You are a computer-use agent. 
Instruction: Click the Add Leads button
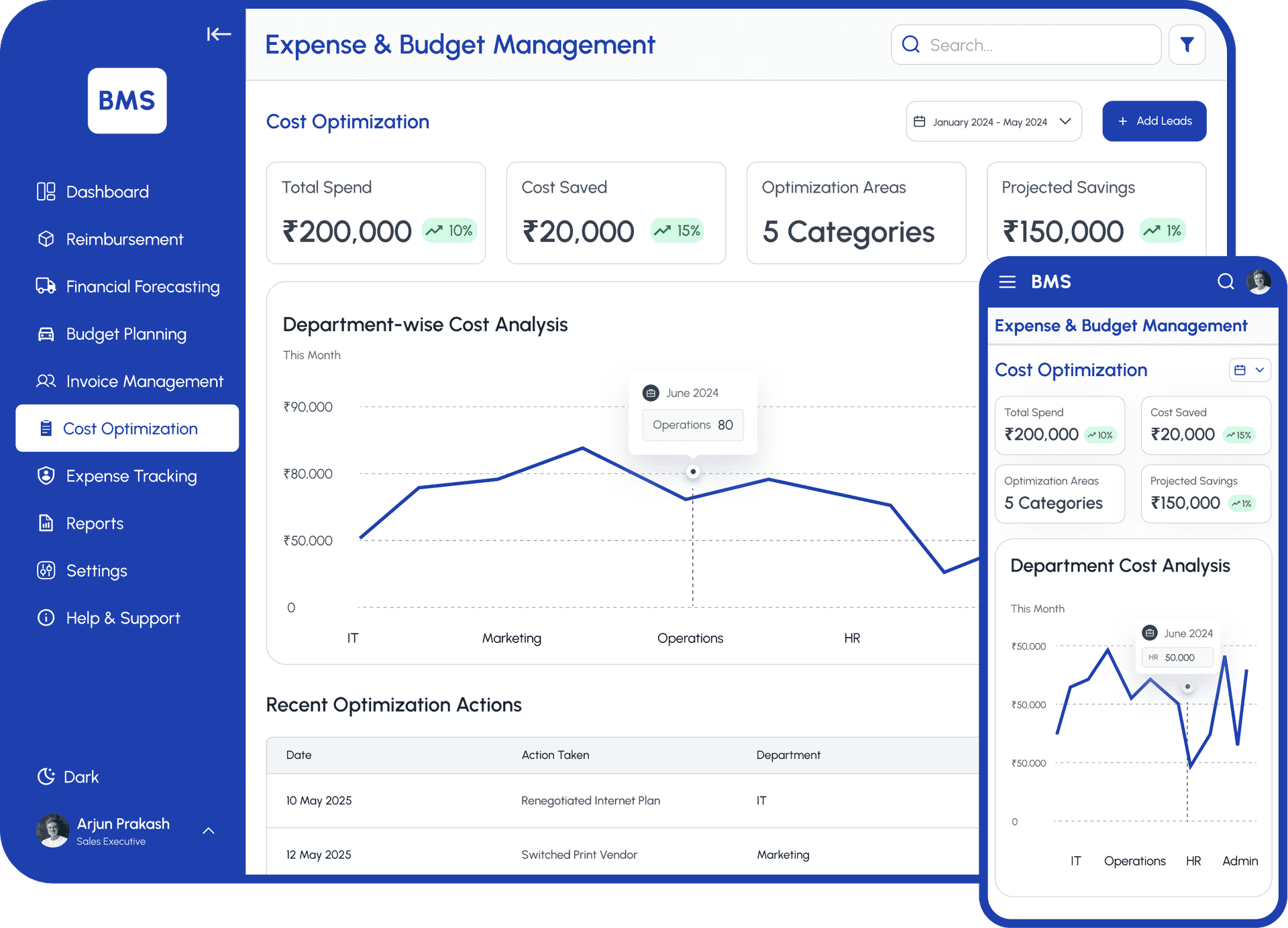click(1154, 121)
